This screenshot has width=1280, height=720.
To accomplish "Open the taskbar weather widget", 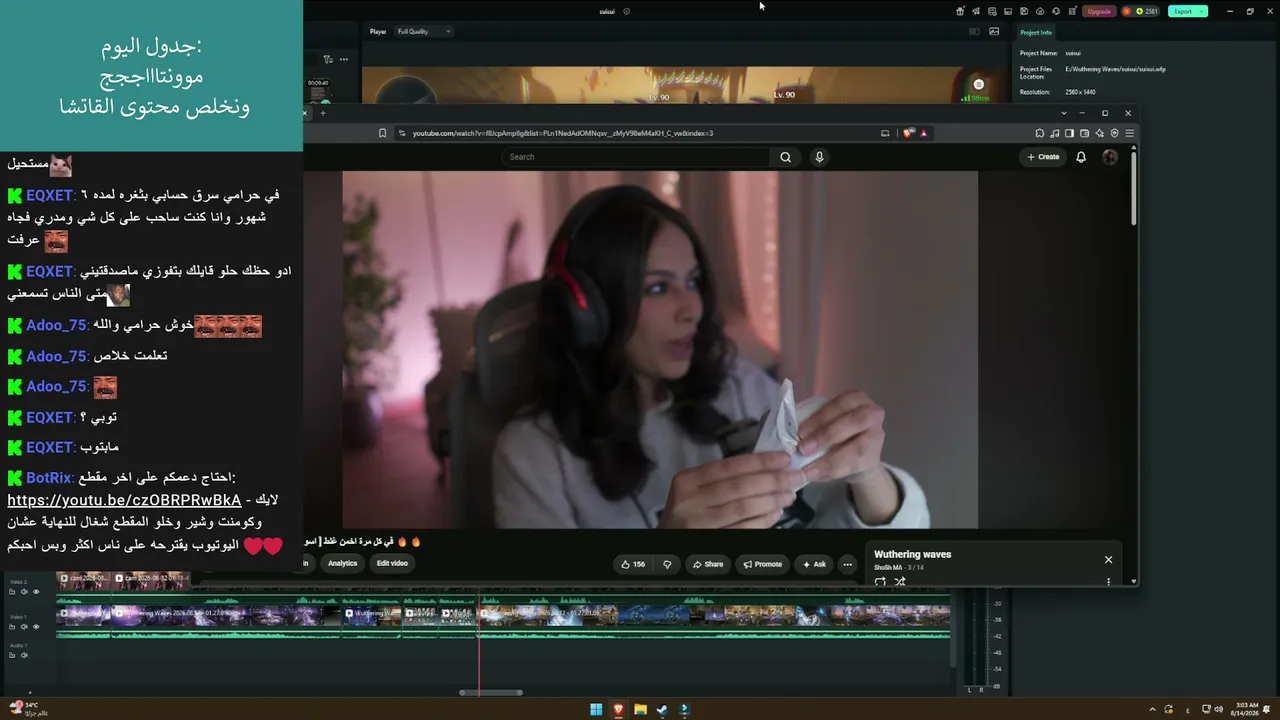I will (x=28, y=709).
